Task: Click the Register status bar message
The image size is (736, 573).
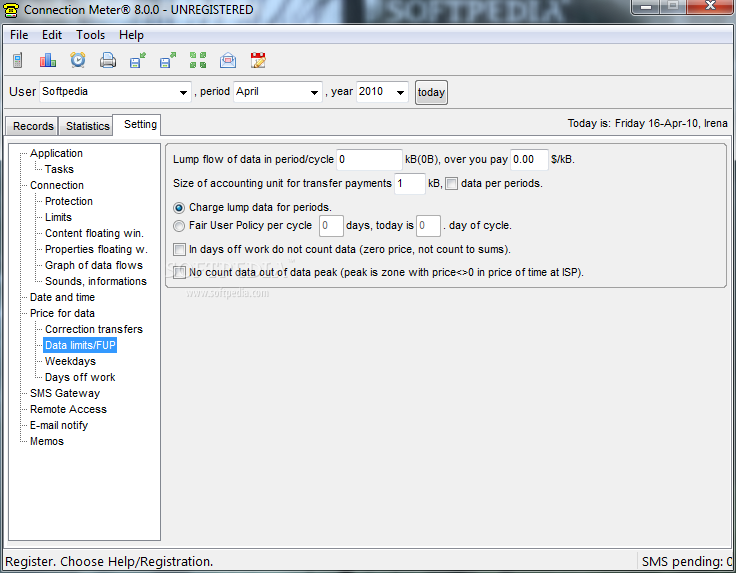Action: (109, 562)
